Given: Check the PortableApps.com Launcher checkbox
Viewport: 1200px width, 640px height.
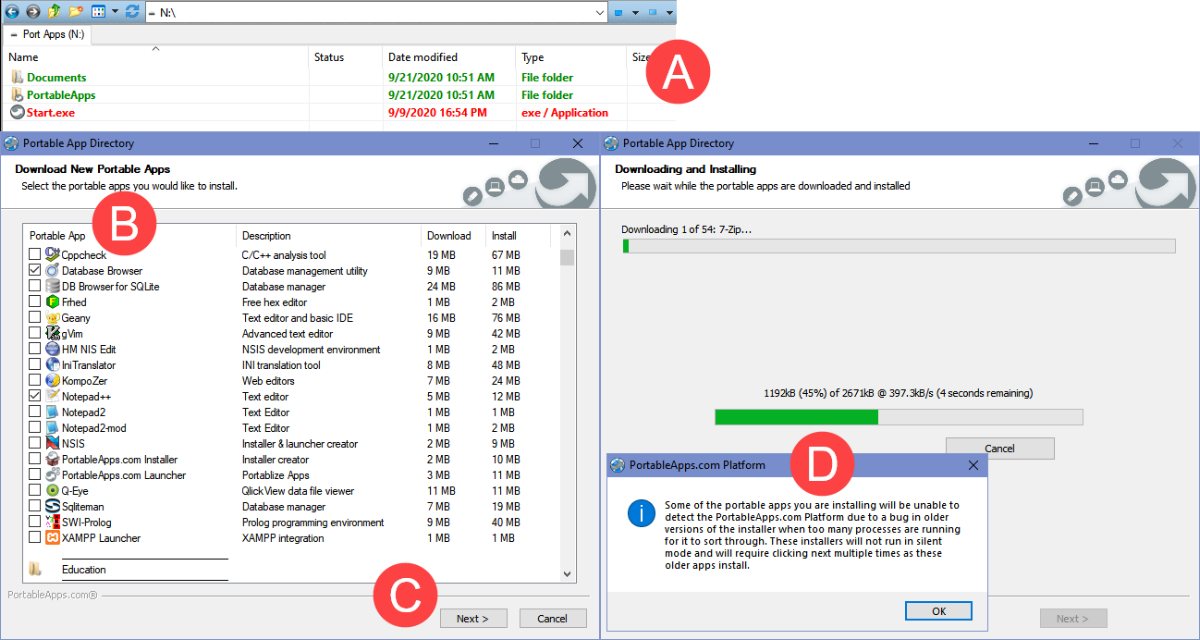Looking at the screenshot, I should pyautogui.click(x=35, y=475).
